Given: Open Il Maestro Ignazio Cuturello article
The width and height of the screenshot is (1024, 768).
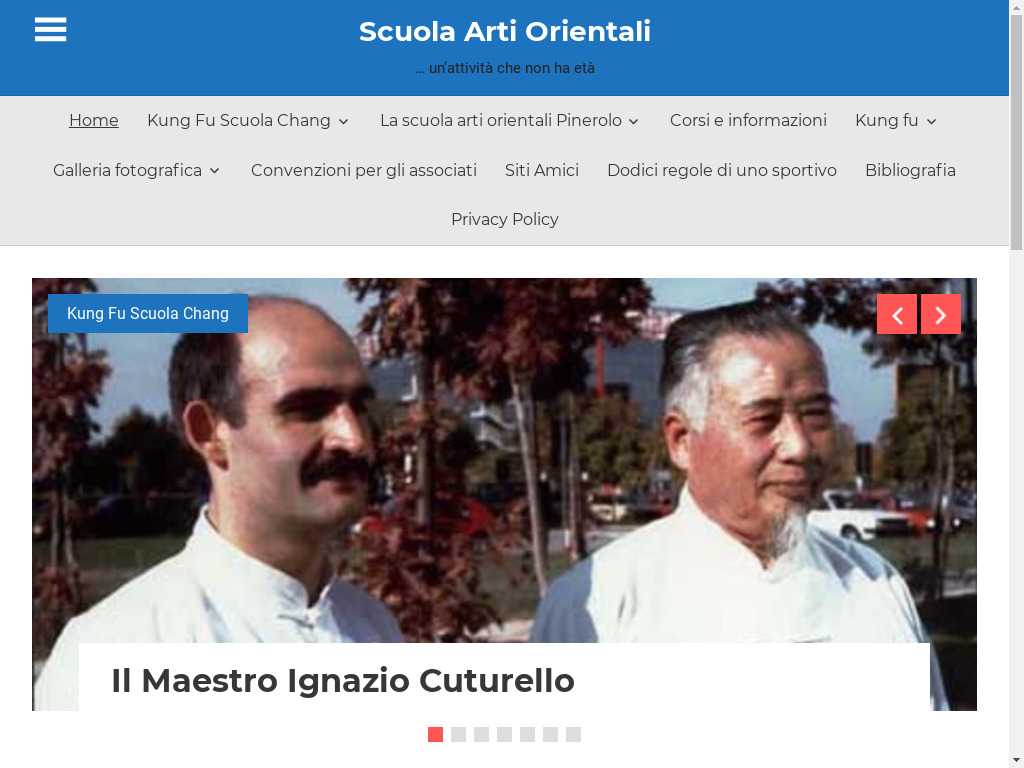Looking at the screenshot, I should tap(343, 680).
